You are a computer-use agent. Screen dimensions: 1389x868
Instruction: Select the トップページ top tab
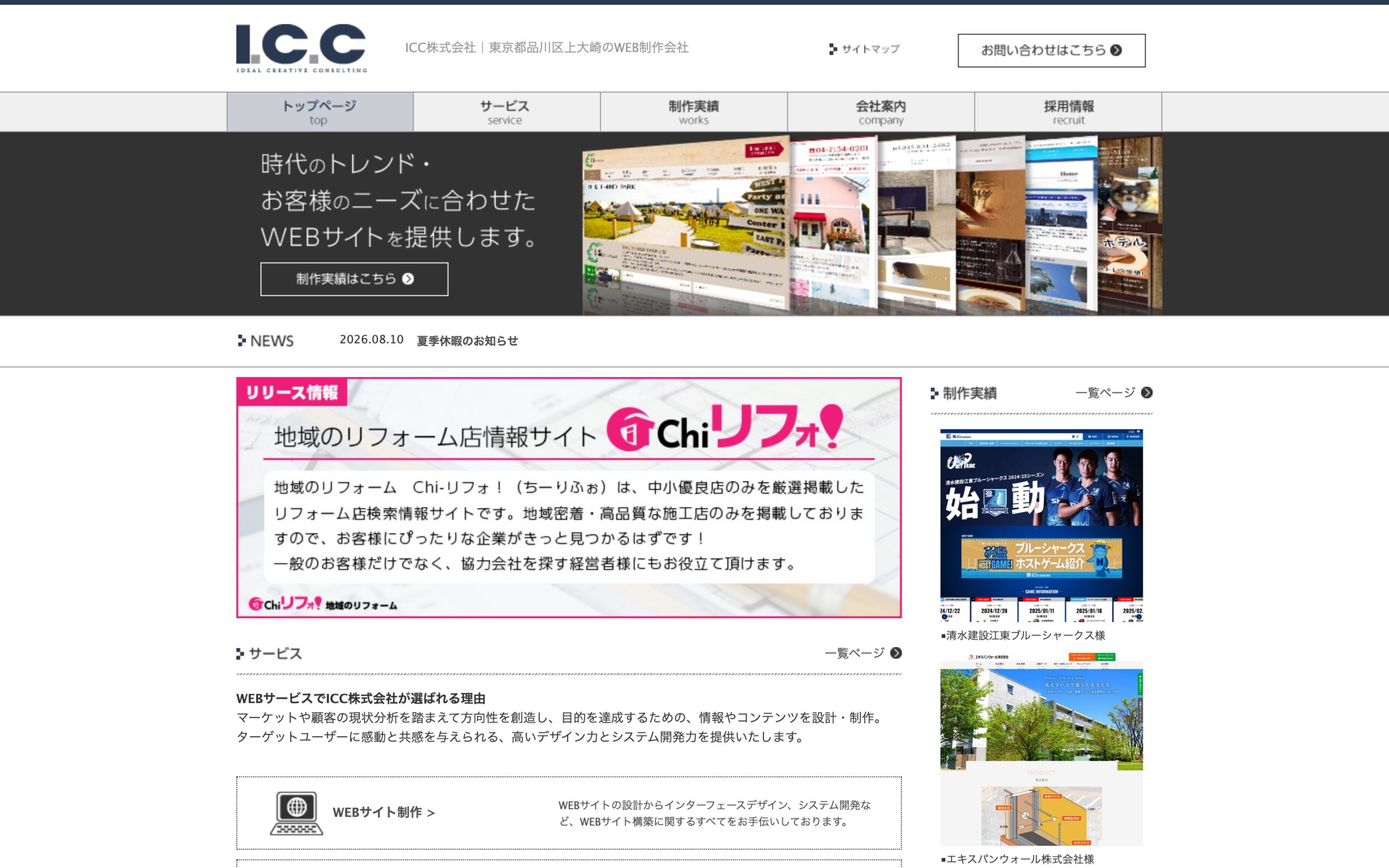pyautogui.click(x=320, y=112)
